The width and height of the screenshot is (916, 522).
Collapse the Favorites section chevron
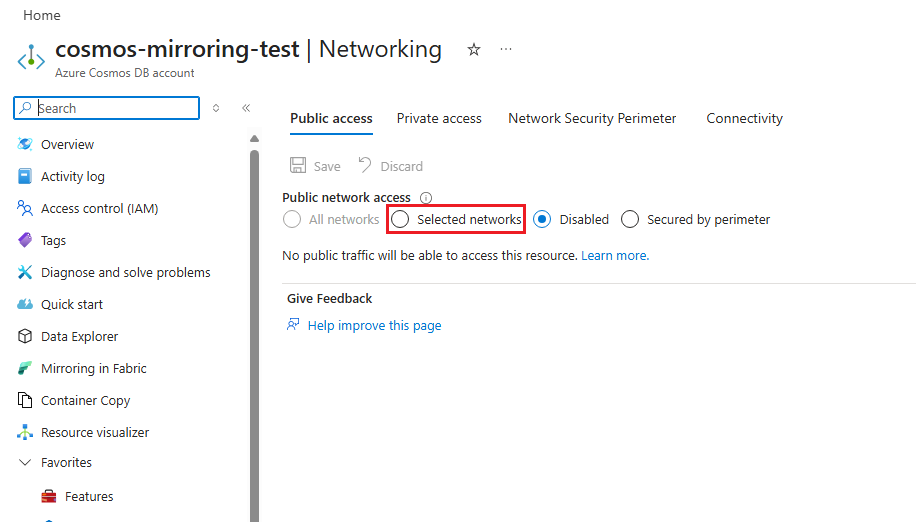click(x=25, y=462)
